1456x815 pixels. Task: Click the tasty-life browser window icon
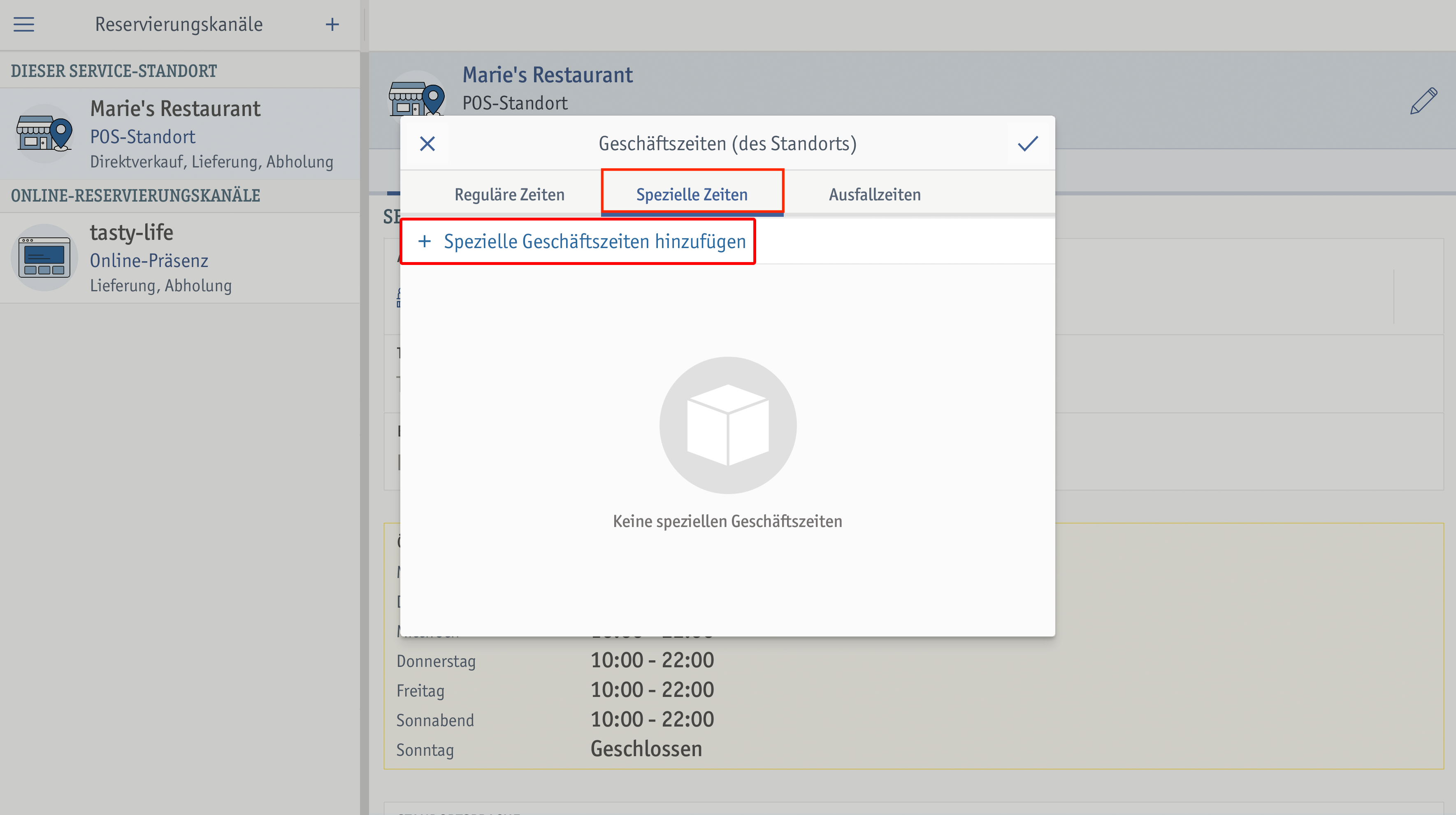pos(44,258)
